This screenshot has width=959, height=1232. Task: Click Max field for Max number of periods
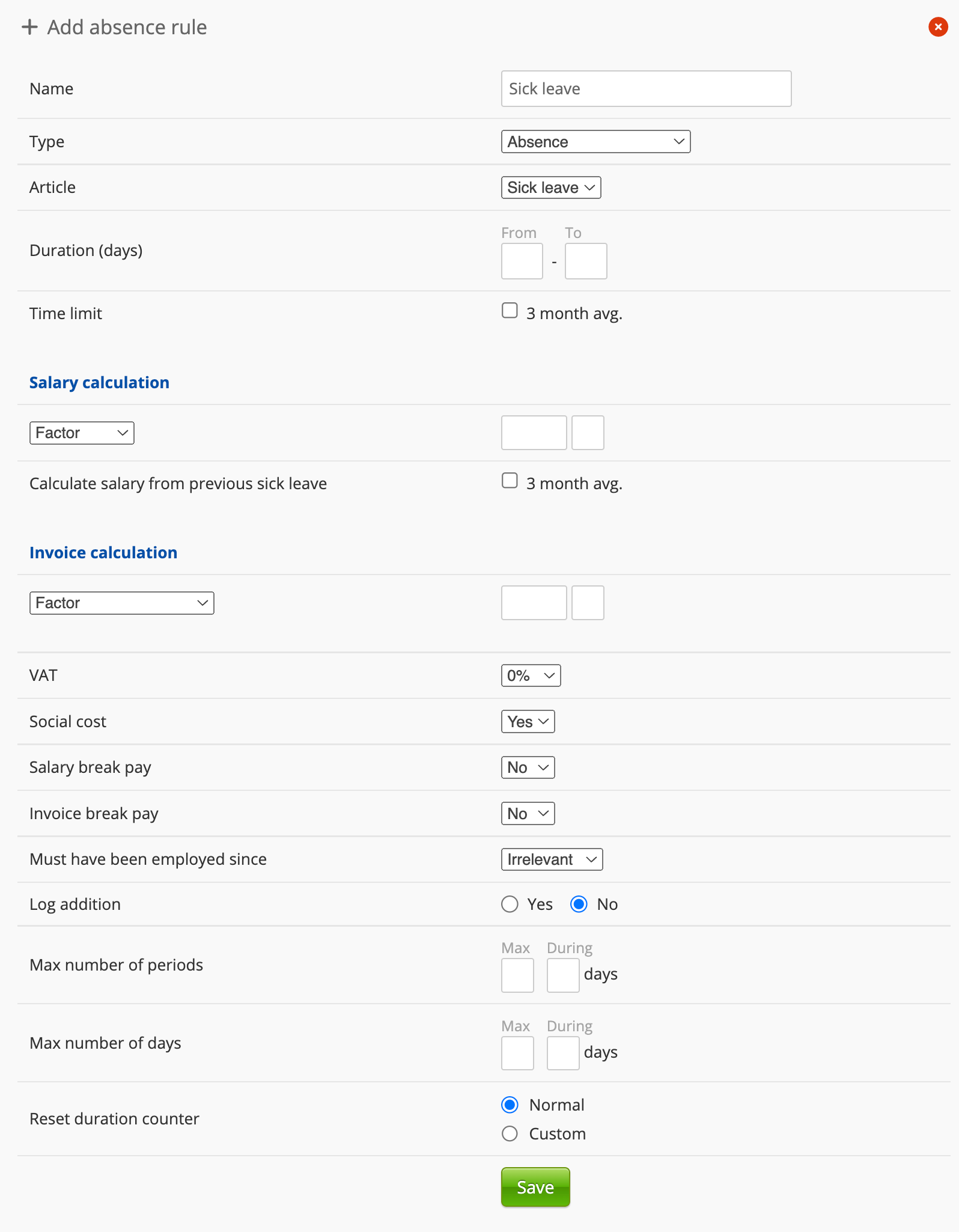[x=517, y=975]
